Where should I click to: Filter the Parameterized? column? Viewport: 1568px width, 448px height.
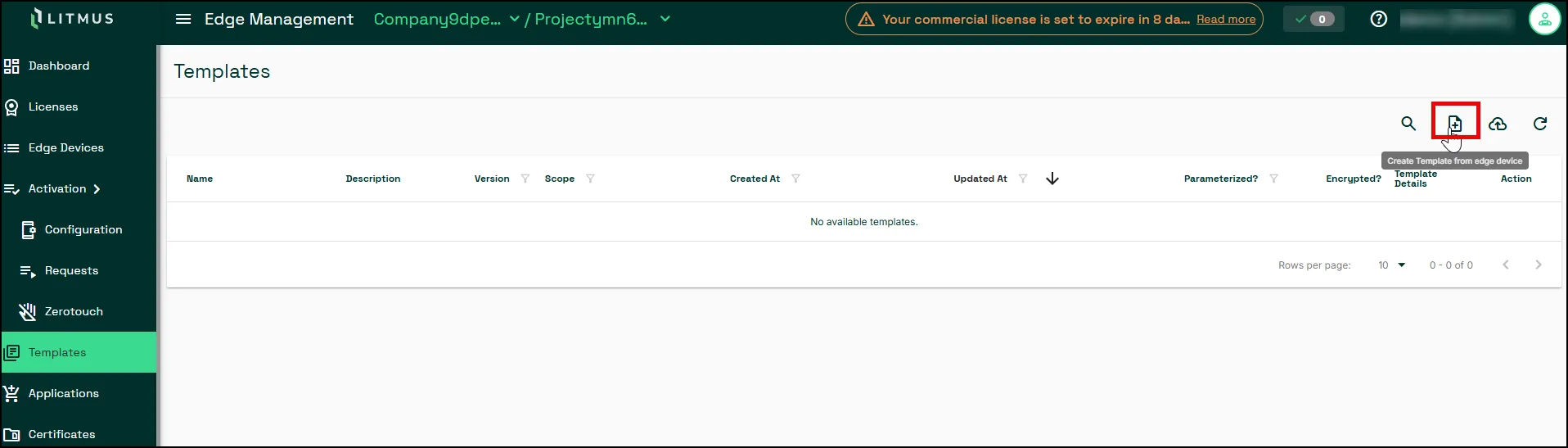click(1273, 179)
